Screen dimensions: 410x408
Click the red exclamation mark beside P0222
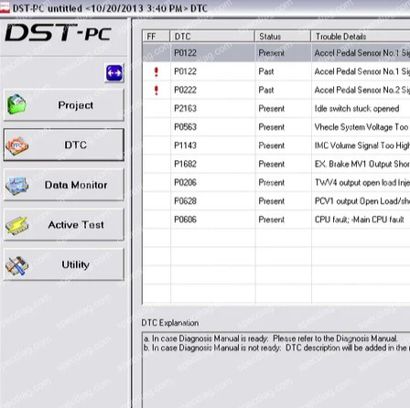[156, 90]
